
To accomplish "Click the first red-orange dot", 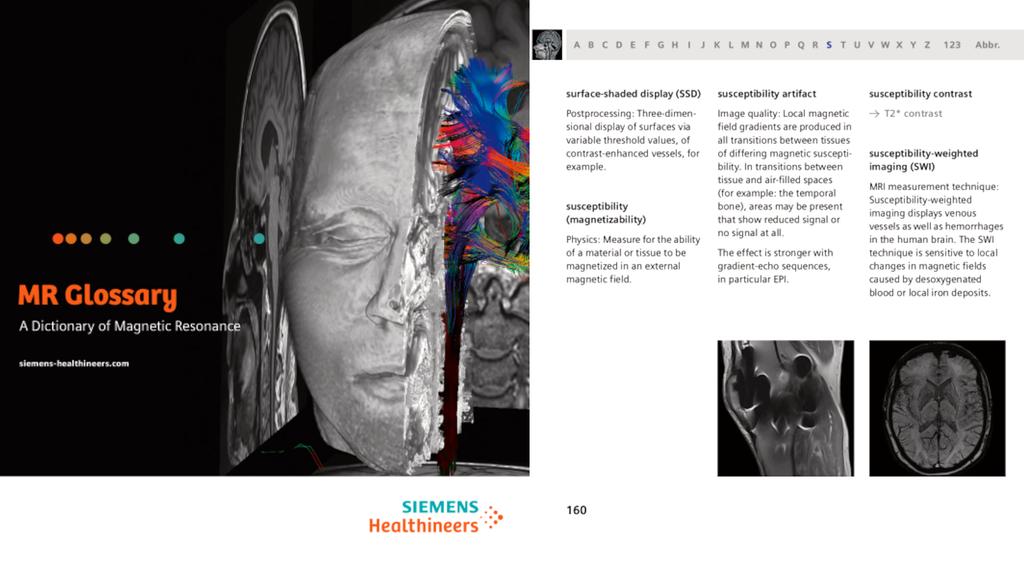I will click(x=58, y=239).
